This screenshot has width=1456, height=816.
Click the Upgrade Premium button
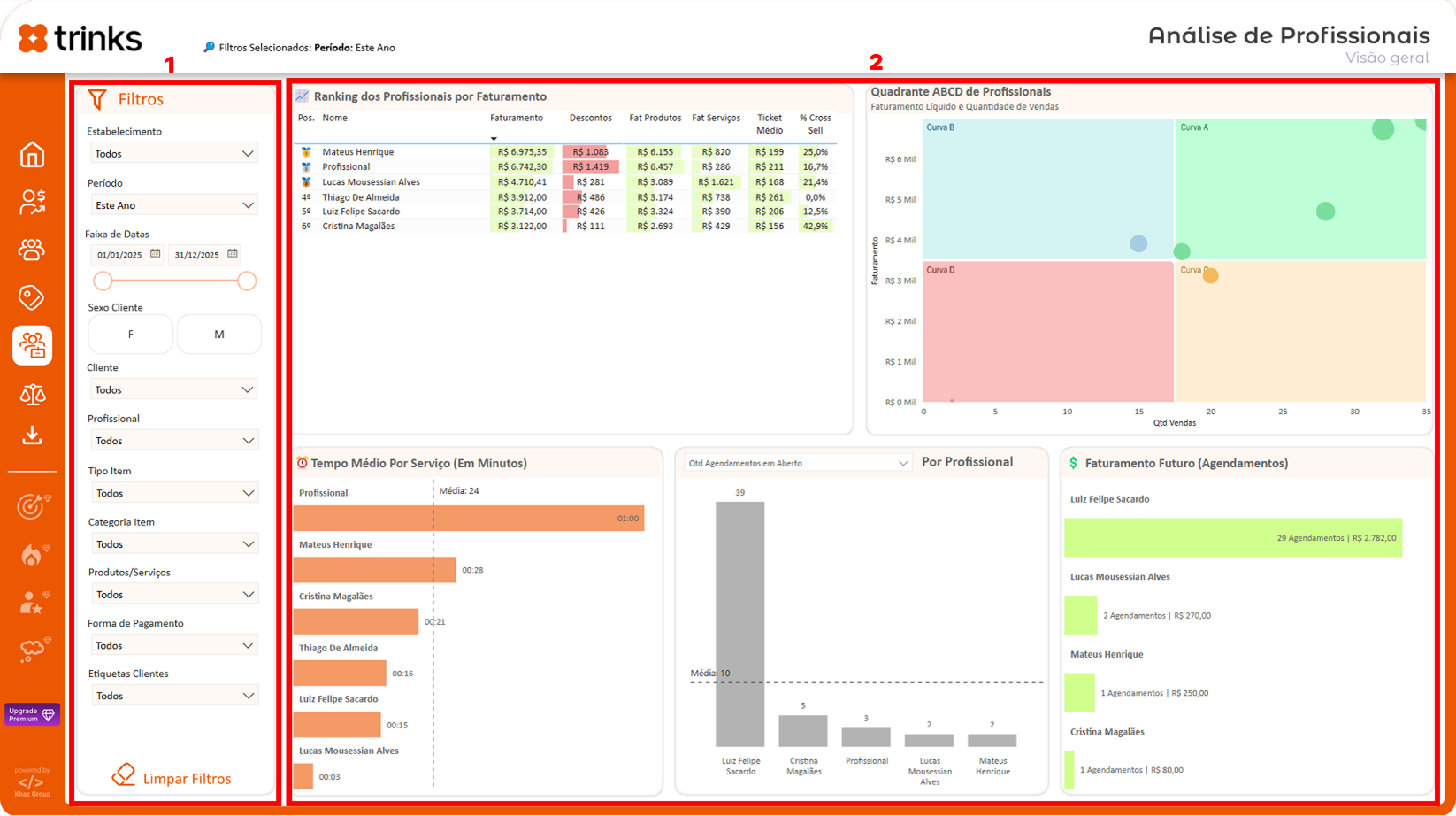coord(32,714)
